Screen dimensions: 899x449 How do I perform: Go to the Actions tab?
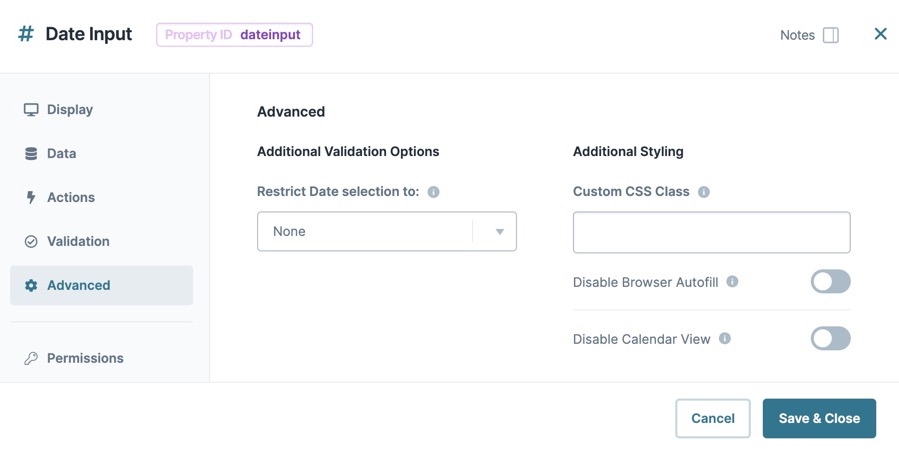click(x=101, y=197)
